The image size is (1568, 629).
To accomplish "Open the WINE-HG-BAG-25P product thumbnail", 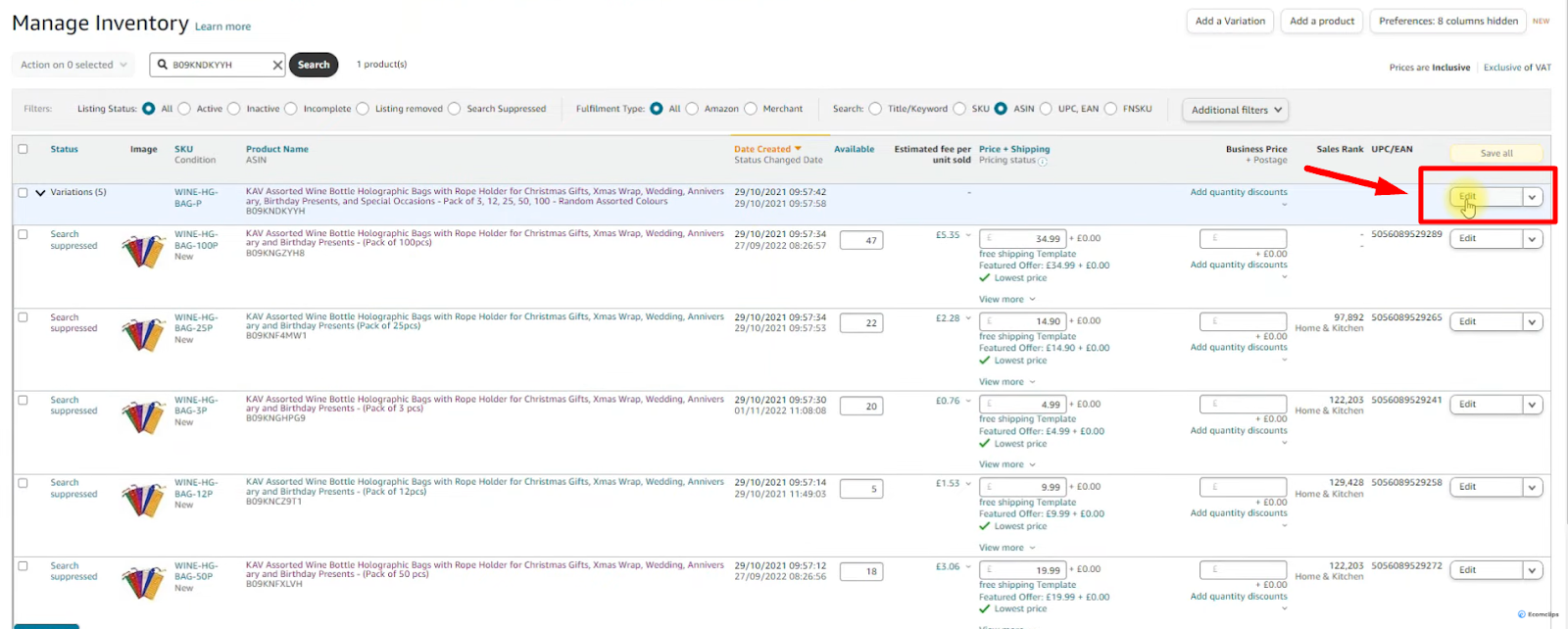I will (x=143, y=335).
